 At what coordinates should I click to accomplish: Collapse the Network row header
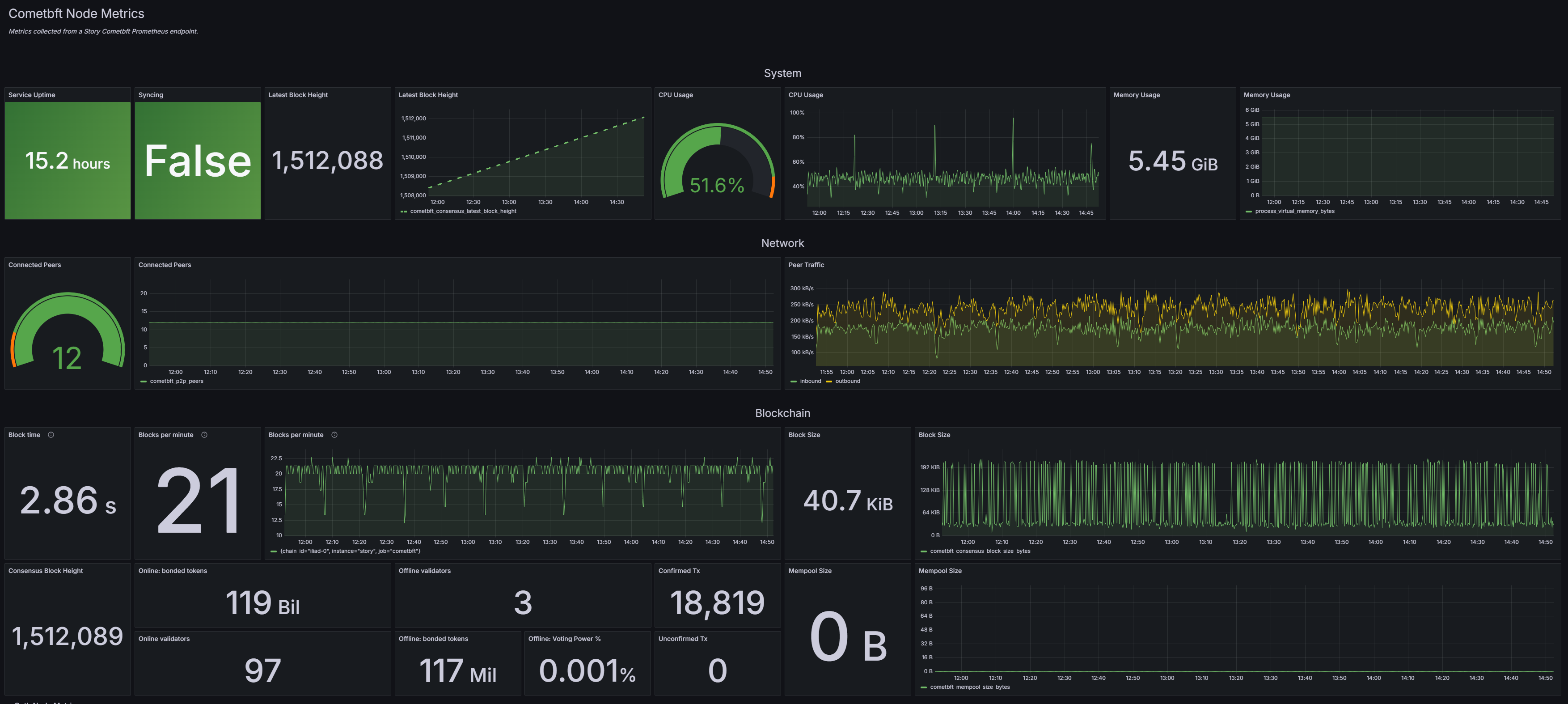pyautogui.click(x=782, y=243)
